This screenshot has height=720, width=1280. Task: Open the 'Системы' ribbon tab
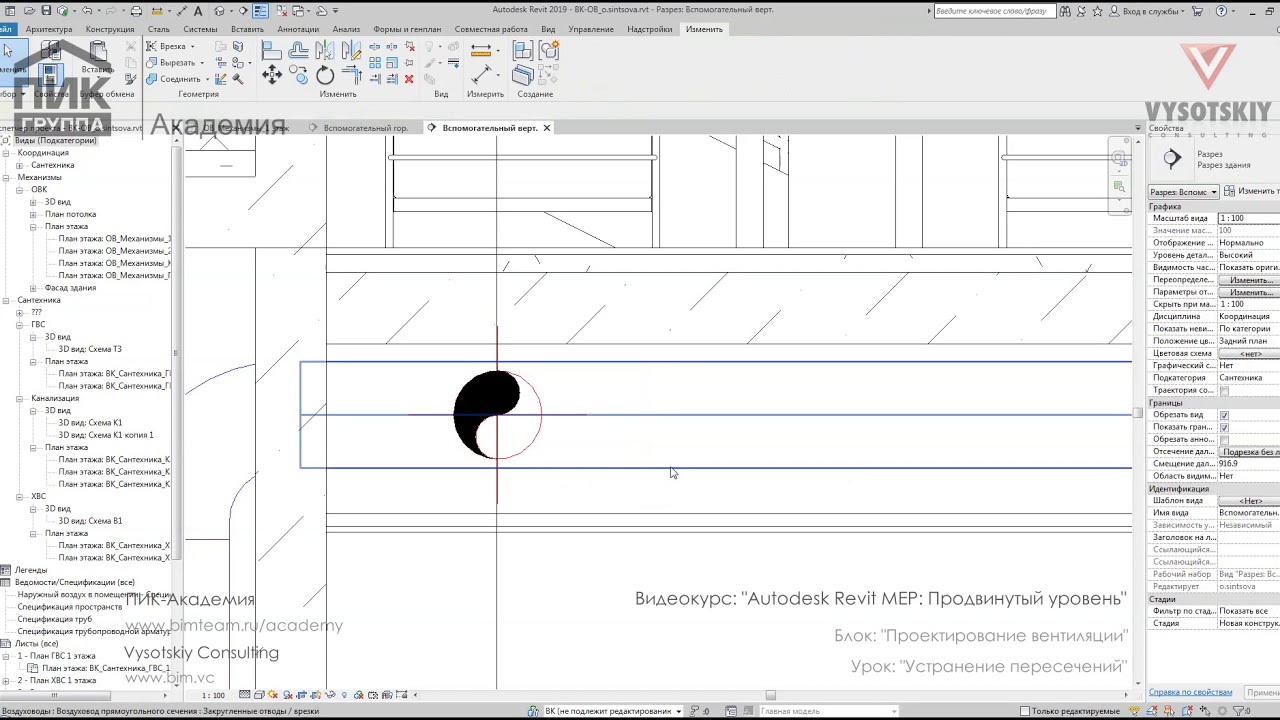pyautogui.click(x=200, y=29)
